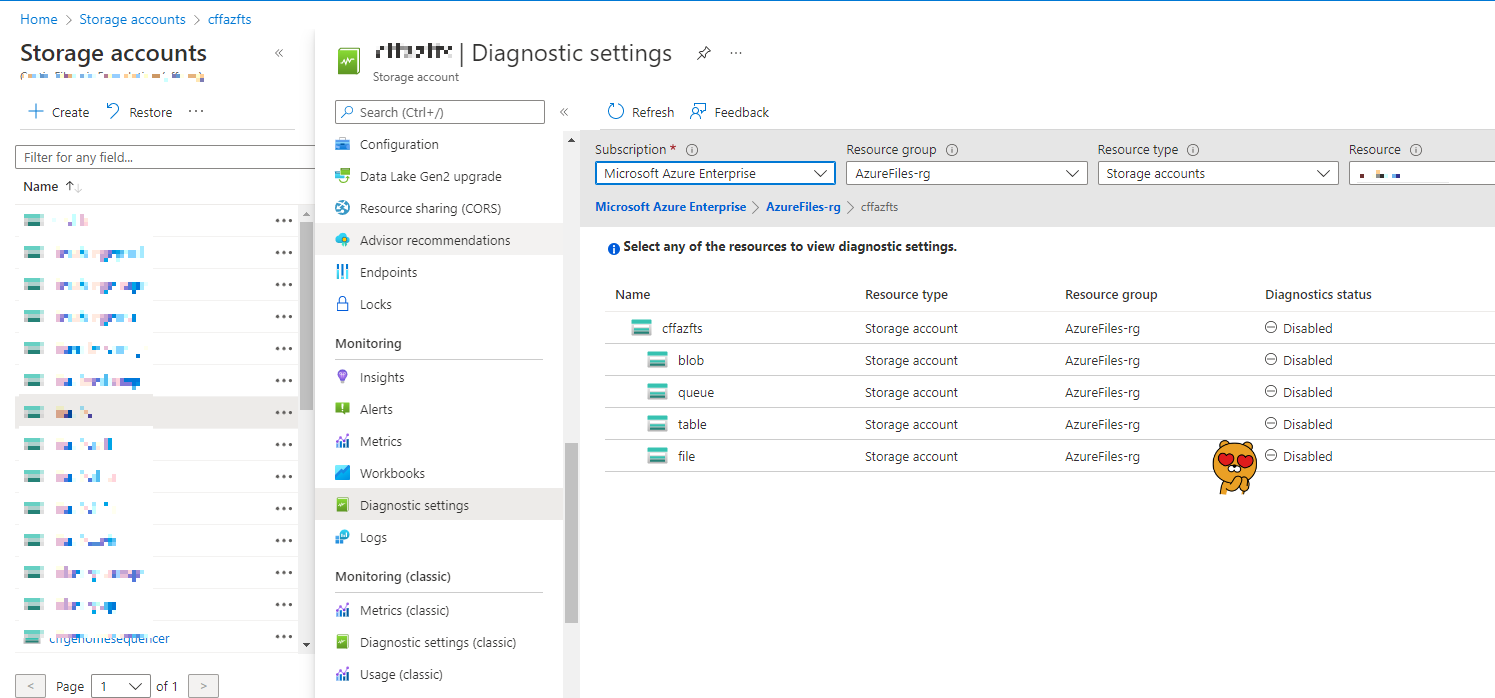This screenshot has height=698, width=1495.
Task: Click Storage accounts in the top breadcrumb
Action: (x=132, y=19)
